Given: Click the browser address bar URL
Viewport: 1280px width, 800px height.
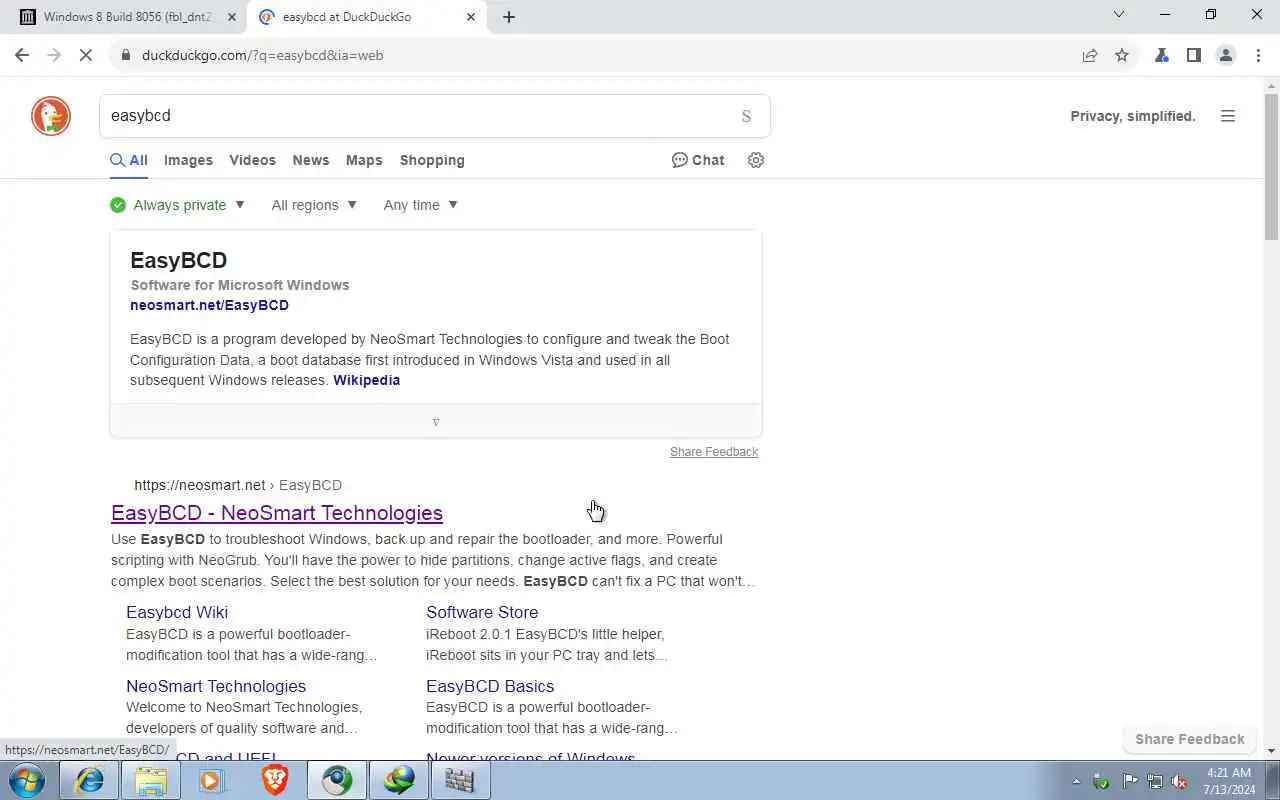Looking at the screenshot, I should pyautogui.click(x=263, y=55).
